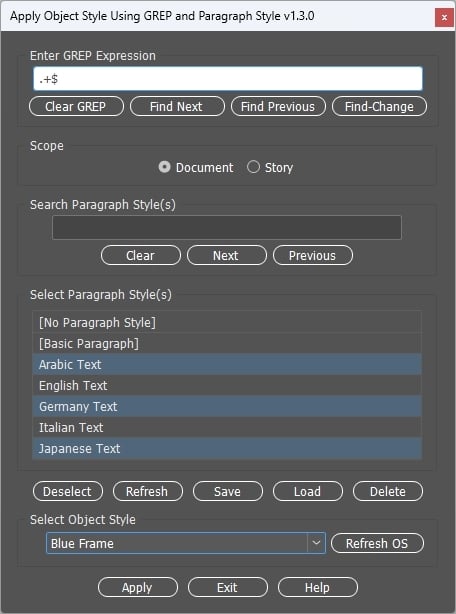The image size is (456, 614).
Task: Click the Refresh OS button
Action: click(x=377, y=543)
